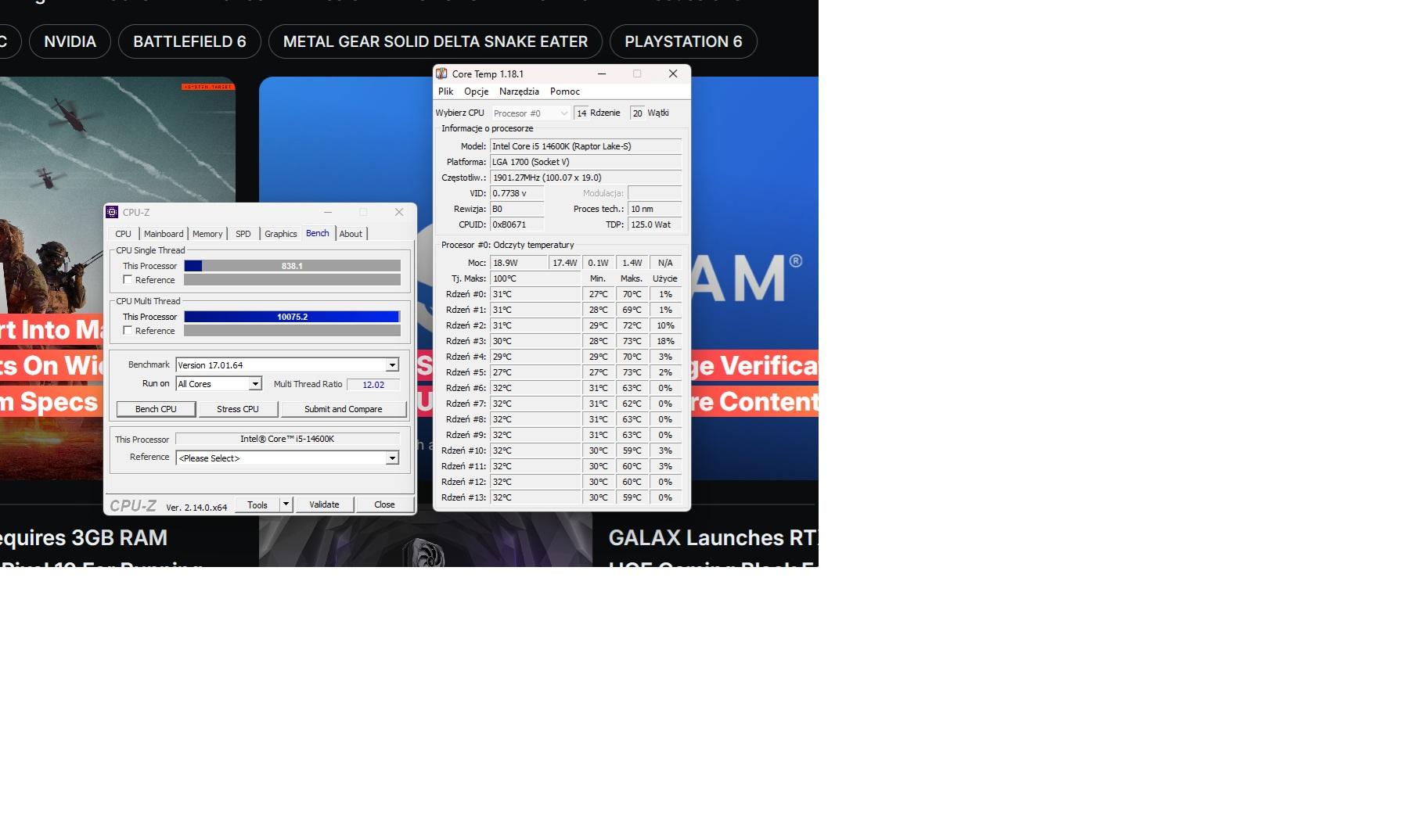Switch to the CPU tab in CPU-Z

[123, 234]
